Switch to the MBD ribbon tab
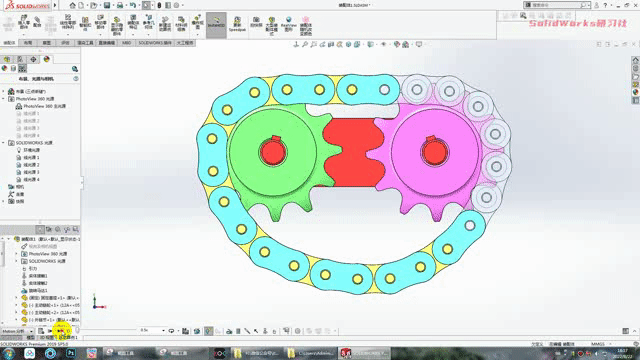Image resolution: width=640 pixels, height=360 pixels. coord(127,43)
